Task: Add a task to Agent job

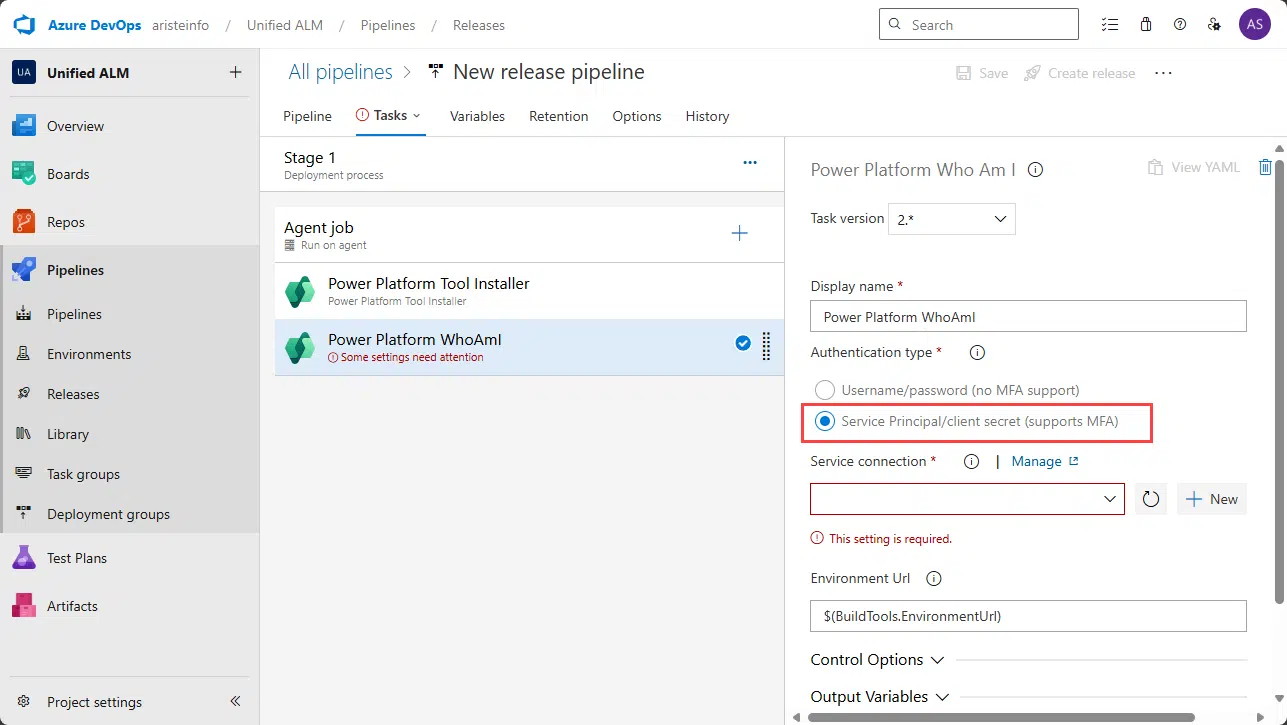Action: click(x=739, y=233)
